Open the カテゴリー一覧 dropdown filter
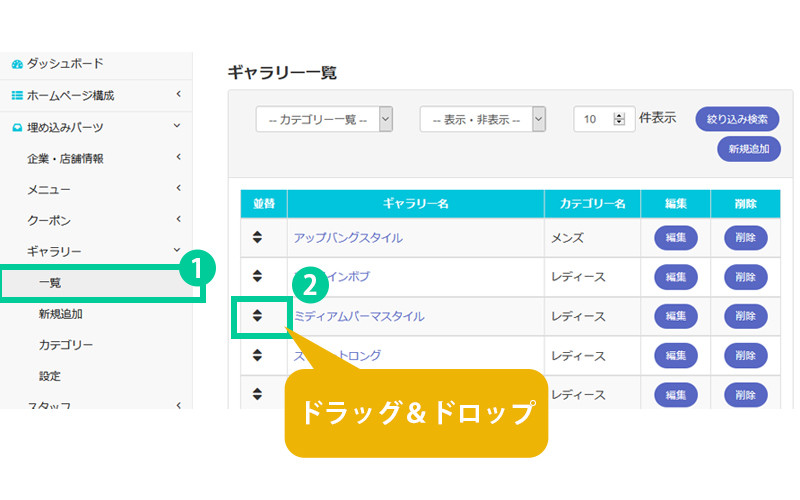 [324, 119]
